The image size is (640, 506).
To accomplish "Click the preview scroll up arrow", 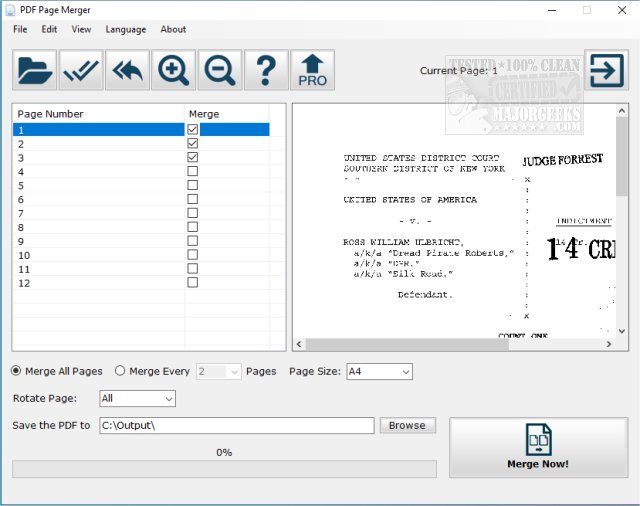I will pyautogui.click(x=622, y=110).
